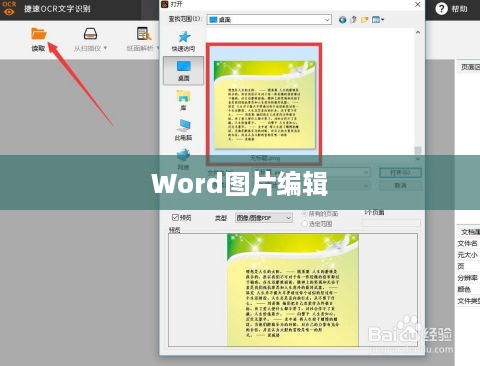Select 快速访问 in the dialog sidebar
Screen dimensions: 480x366
pos(183,41)
